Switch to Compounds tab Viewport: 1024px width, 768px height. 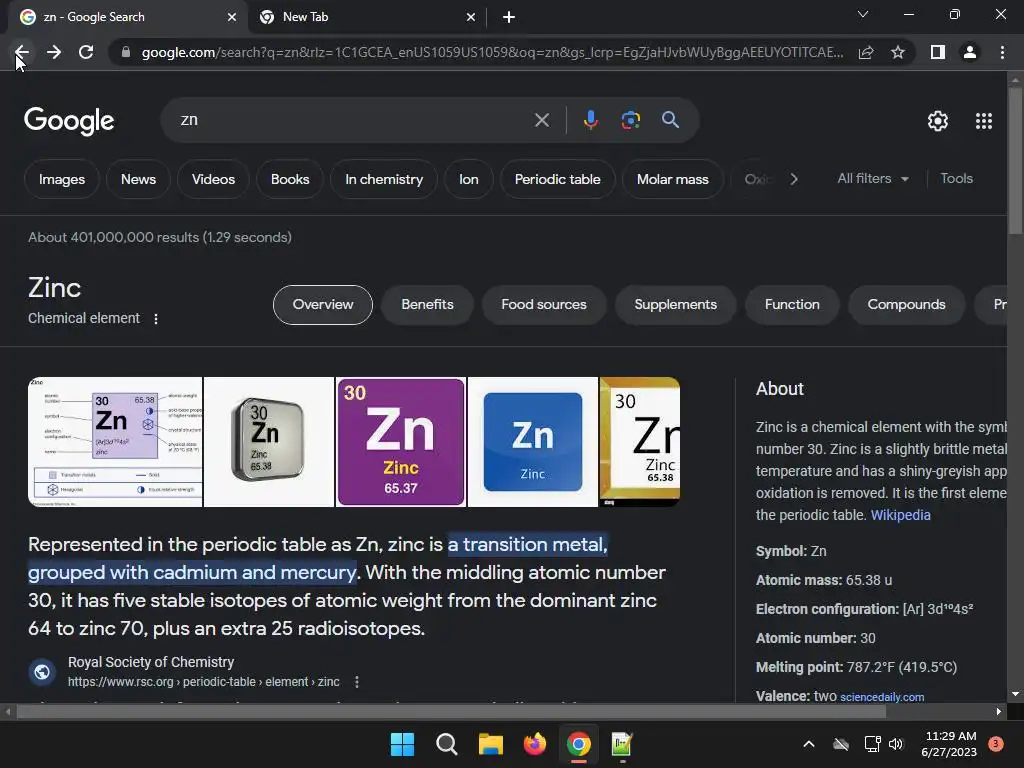point(906,305)
